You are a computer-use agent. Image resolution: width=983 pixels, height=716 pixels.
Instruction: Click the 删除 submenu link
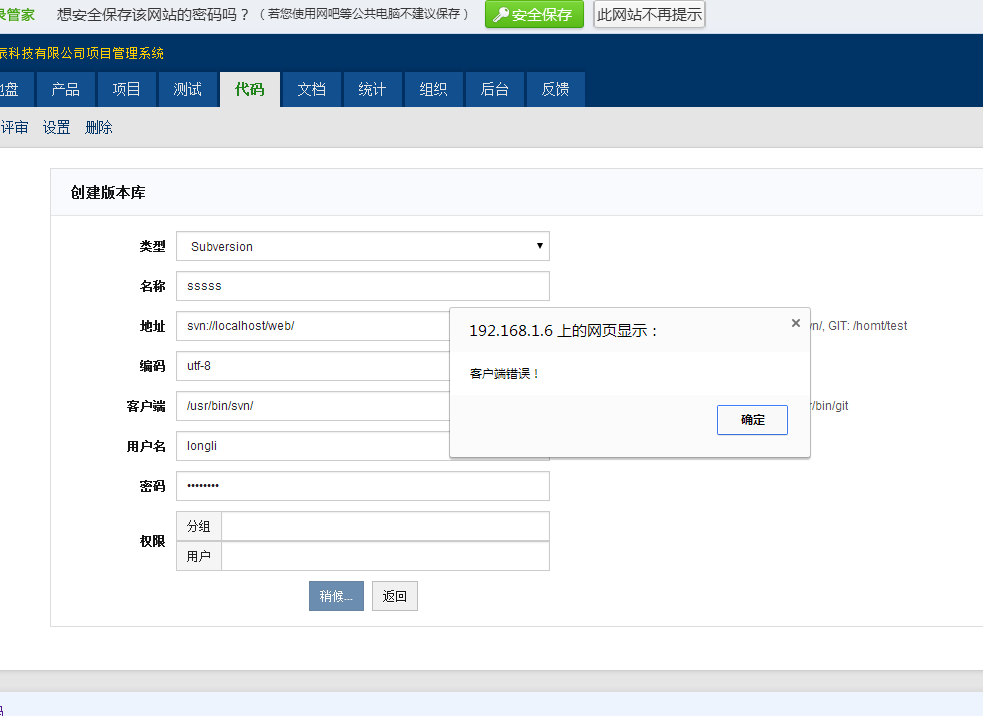pos(98,127)
